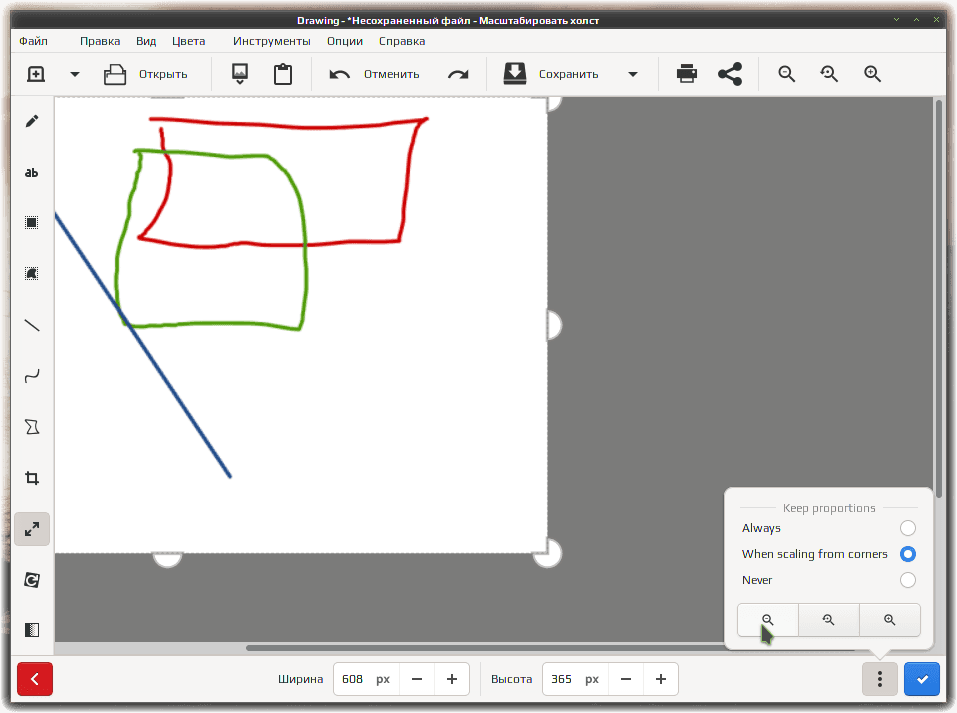Click the Share icon
Screen dimensions: 957x713
click(x=730, y=74)
